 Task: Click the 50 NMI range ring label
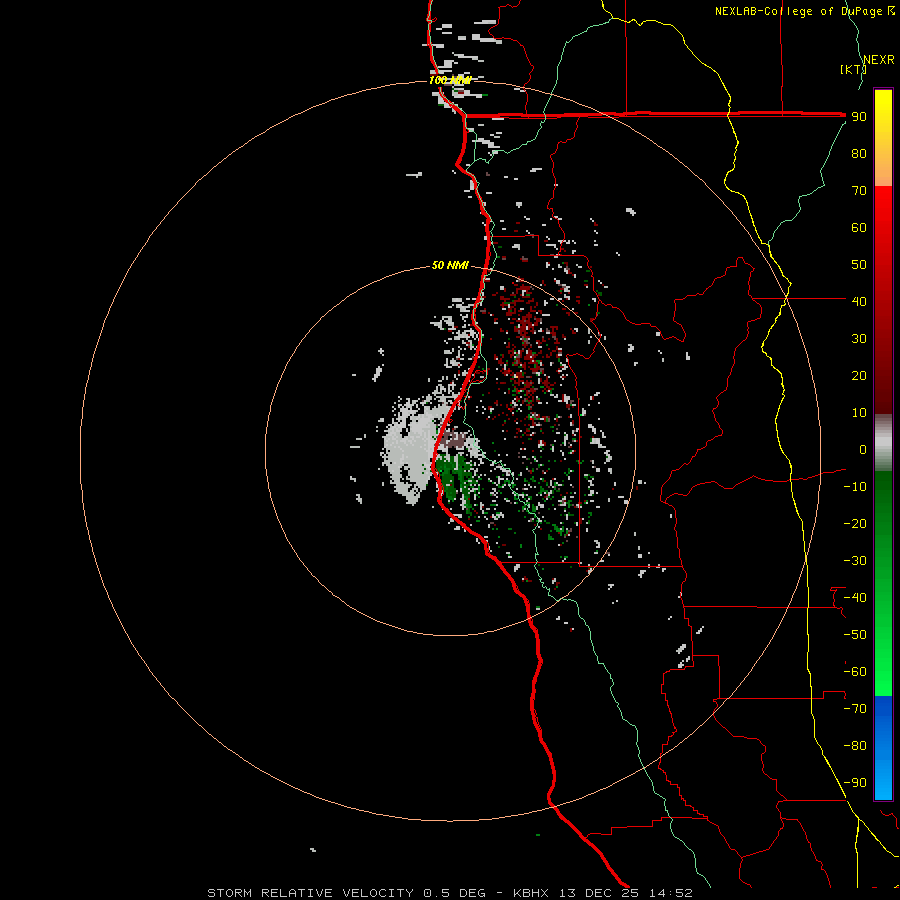(x=450, y=265)
